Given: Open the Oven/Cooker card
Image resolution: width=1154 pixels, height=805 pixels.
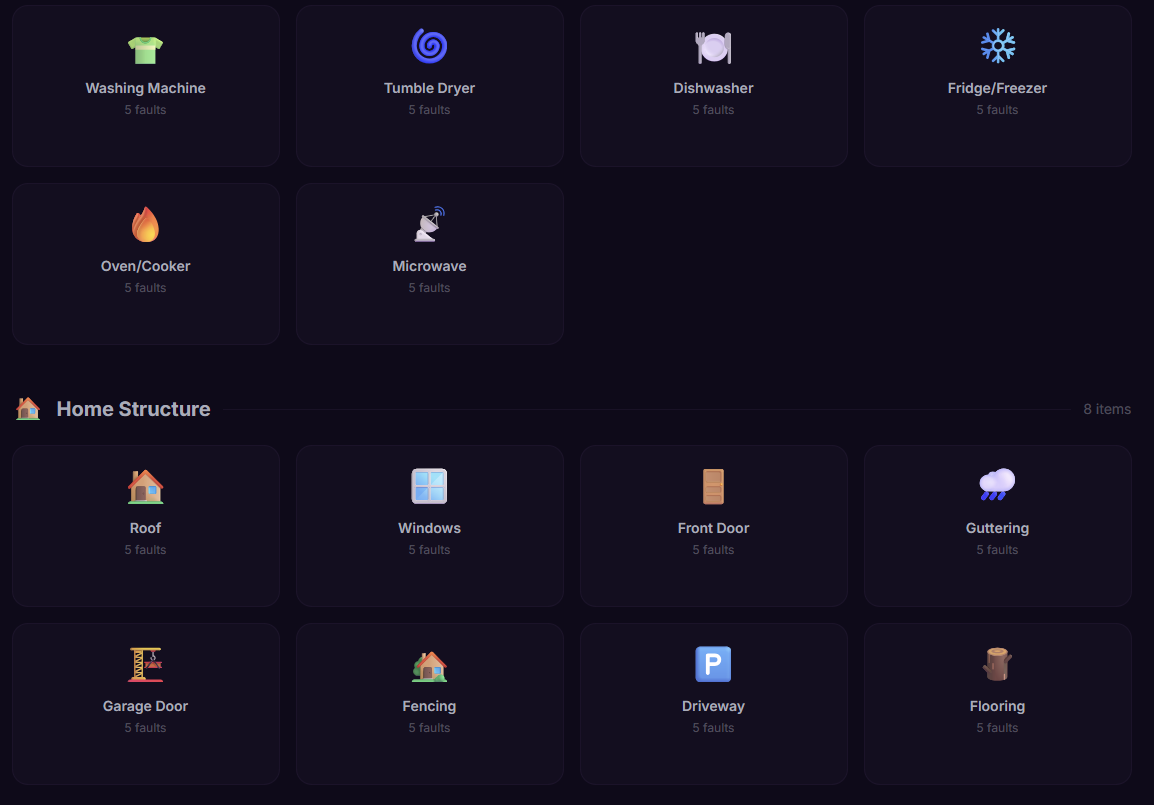Looking at the screenshot, I should [146, 264].
